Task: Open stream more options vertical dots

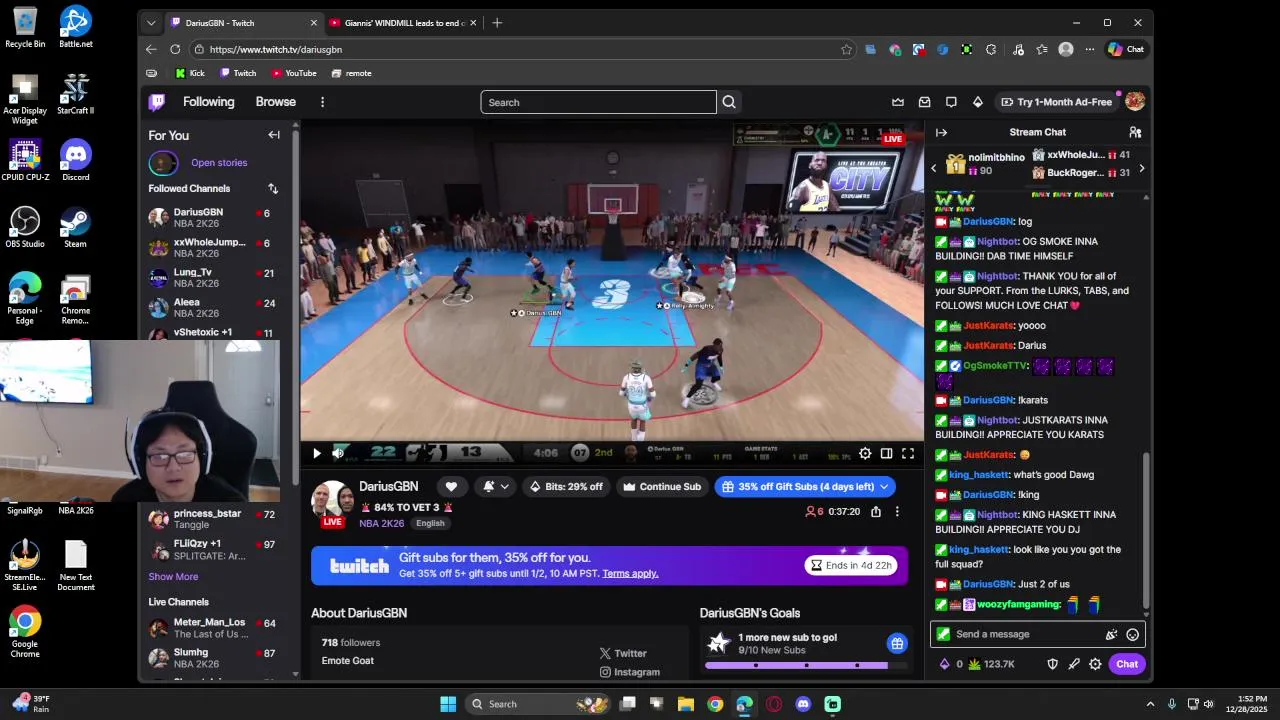Action: (x=897, y=511)
